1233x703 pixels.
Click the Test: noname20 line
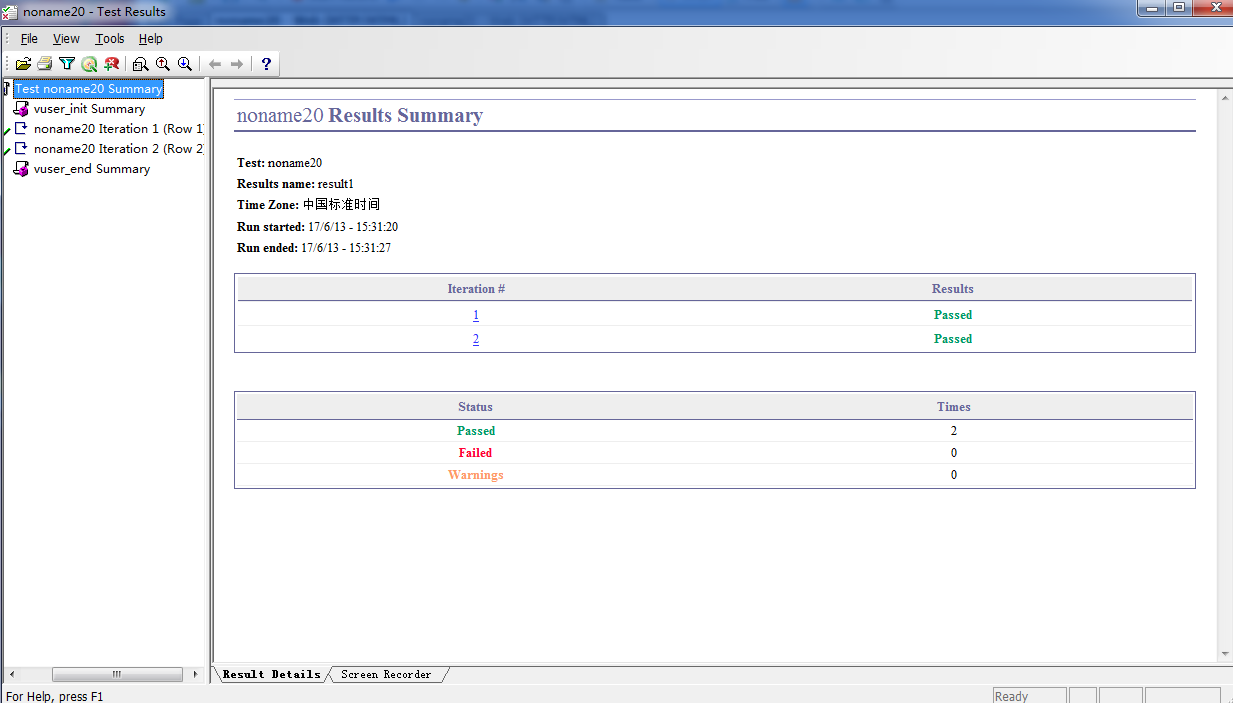[x=280, y=163]
